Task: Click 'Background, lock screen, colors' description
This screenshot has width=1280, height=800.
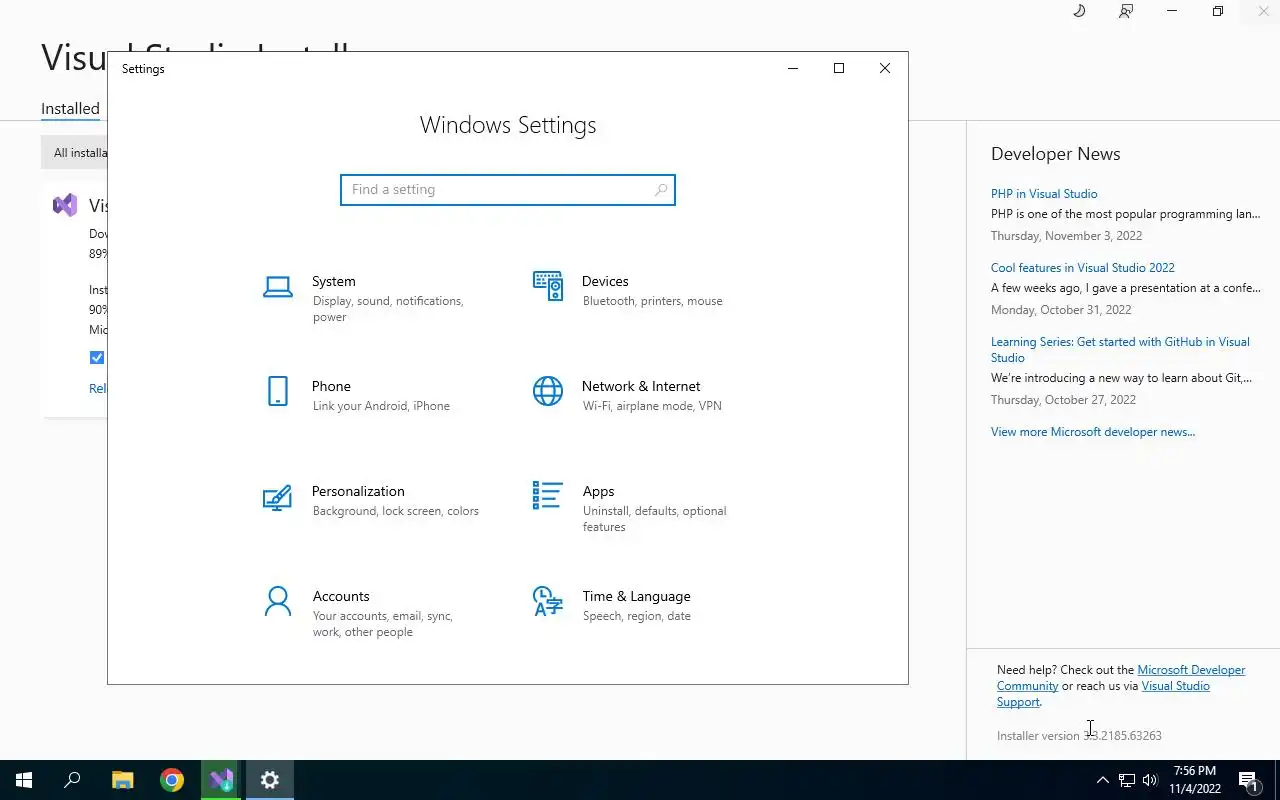Action: click(x=395, y=511)
